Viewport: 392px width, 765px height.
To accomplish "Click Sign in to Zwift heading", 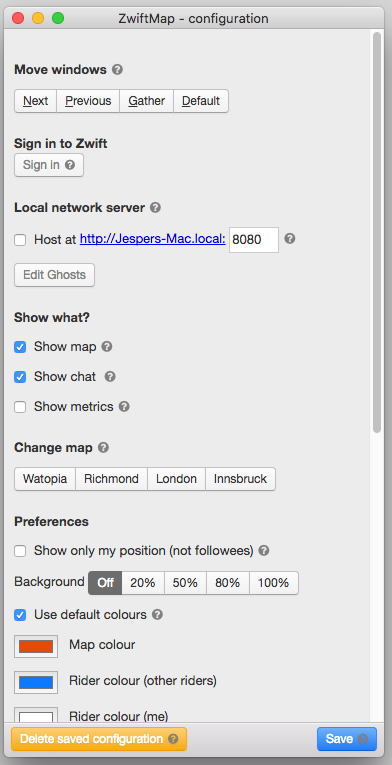I will 61,143.
